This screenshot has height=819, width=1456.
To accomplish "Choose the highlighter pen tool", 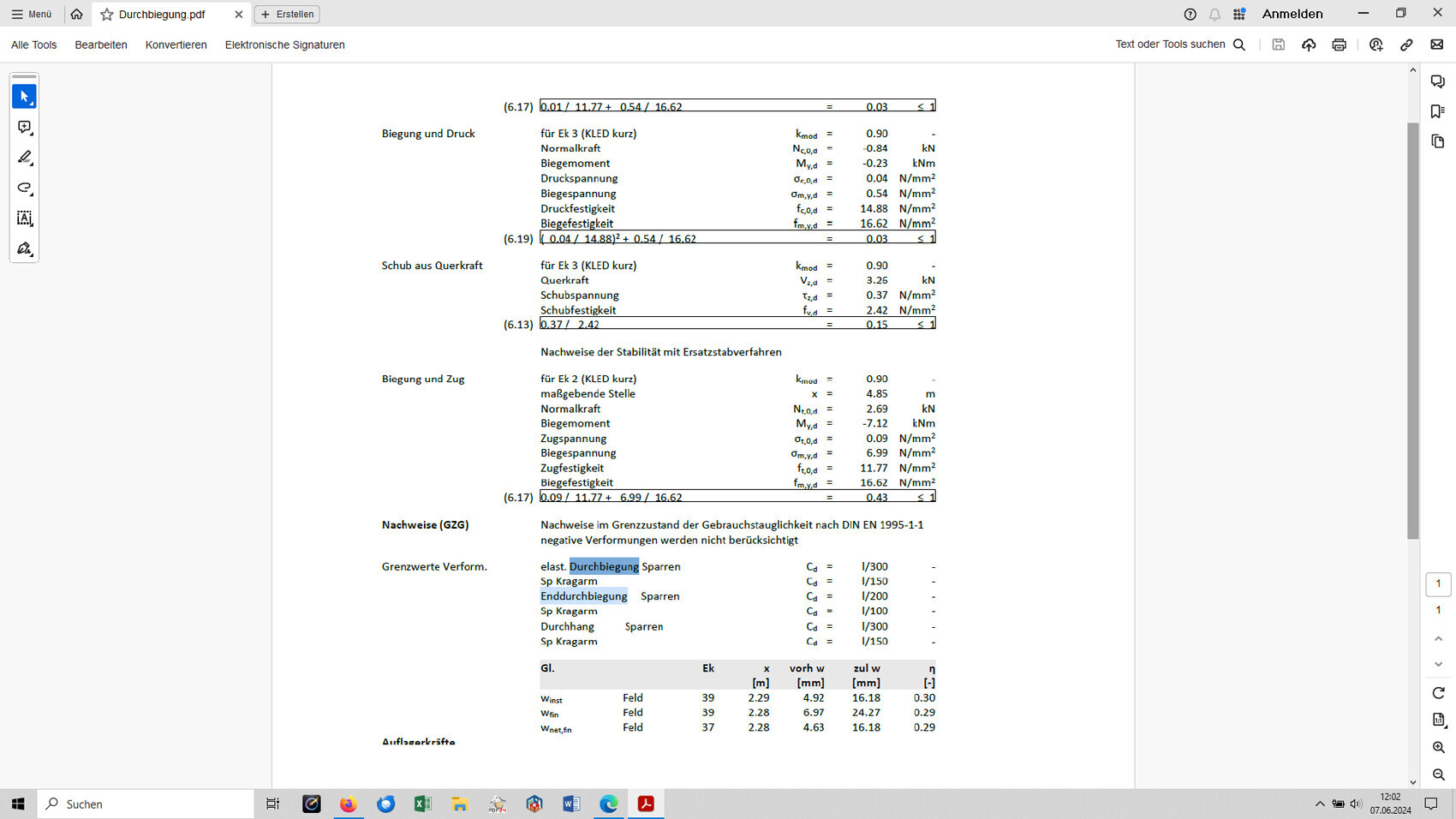I will click(x=24, y=158).
